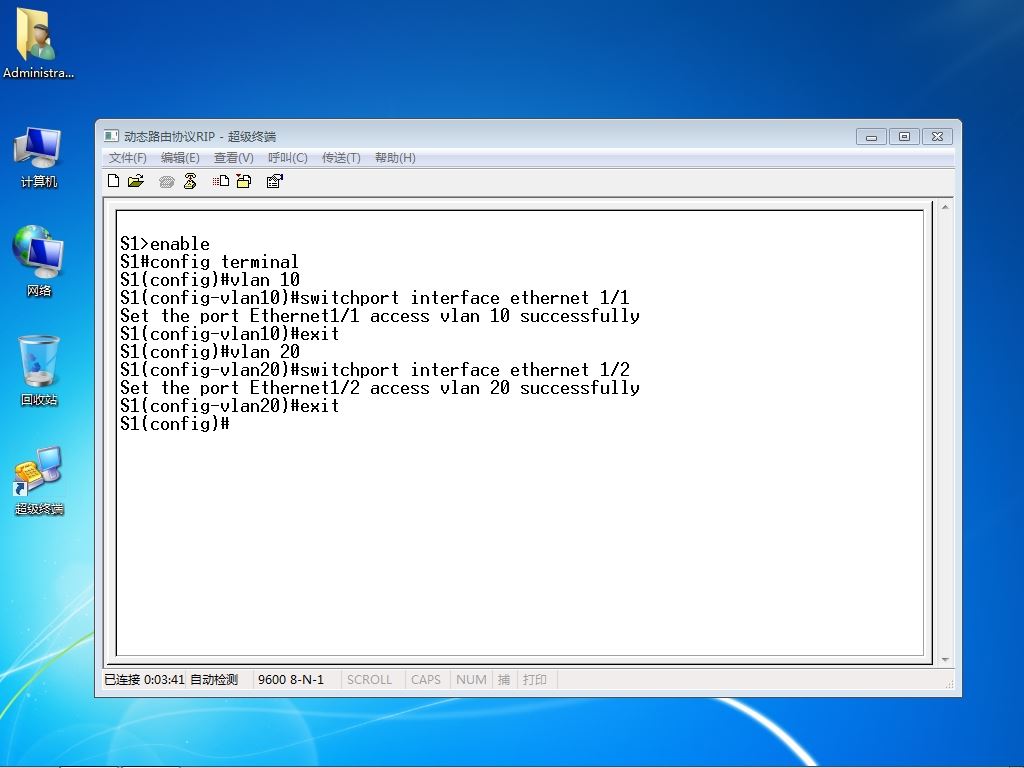The width and height of the screenshot is (1024, 768).
Task: Click the New connection toolbar icon
Action: [114, 181]
